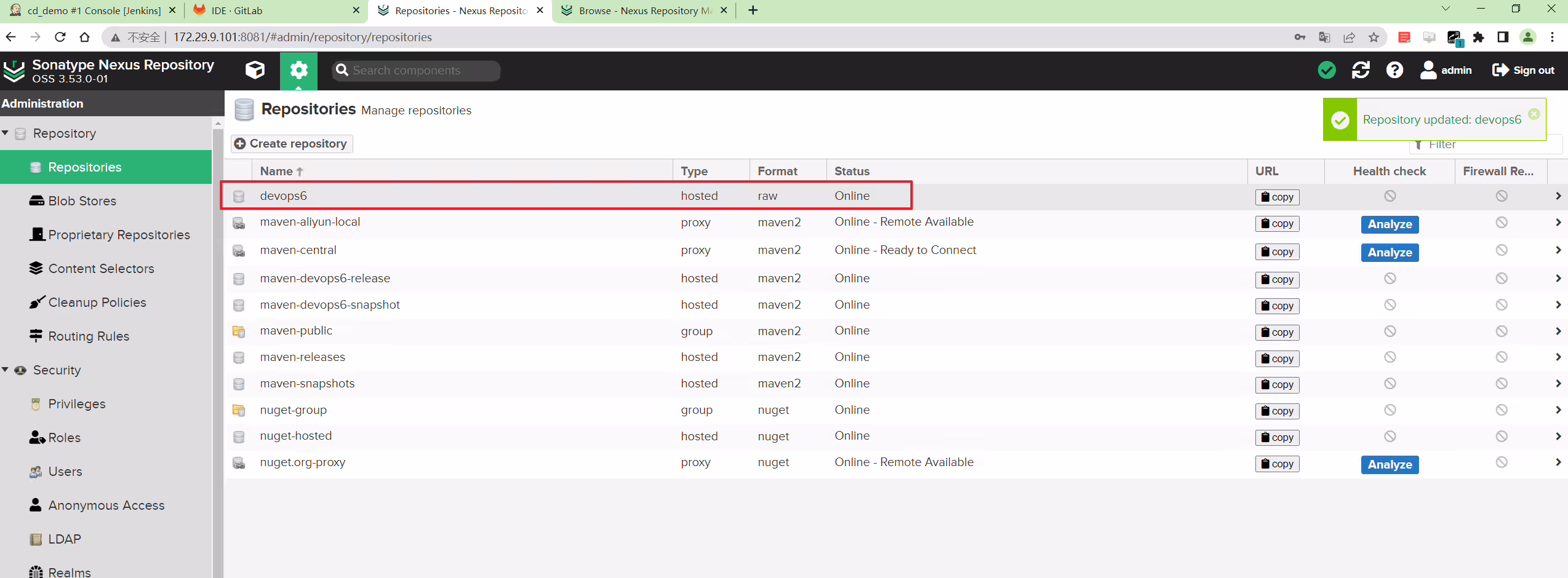The image size is (1568, 578).
Task: Sort by the Status column header
Action: point(1037,171)
